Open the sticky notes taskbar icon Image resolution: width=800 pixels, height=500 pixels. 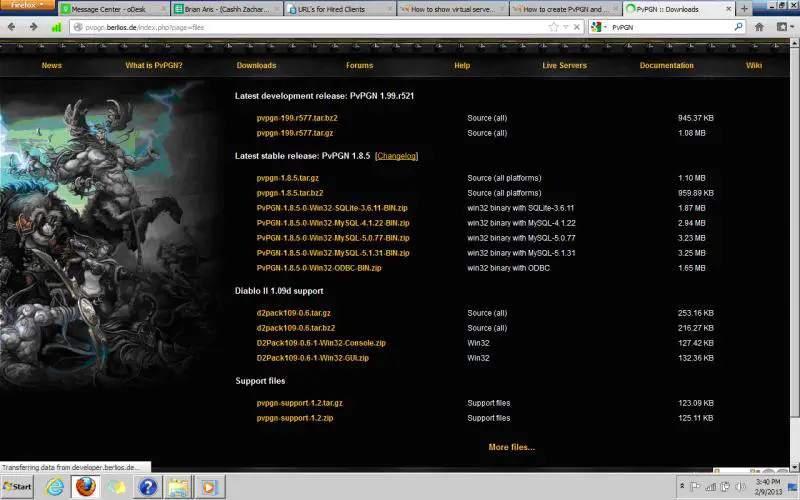coord(116,487)
